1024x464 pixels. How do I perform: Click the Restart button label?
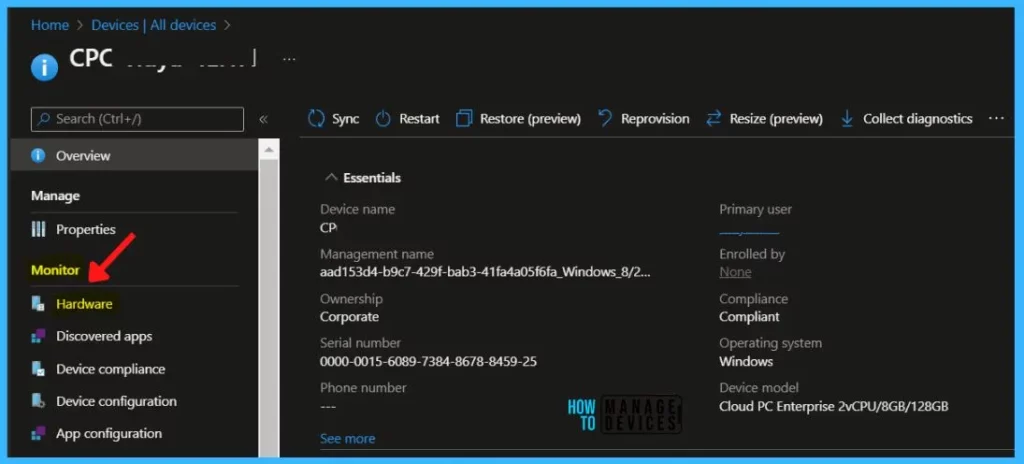(x=419, y=119)
